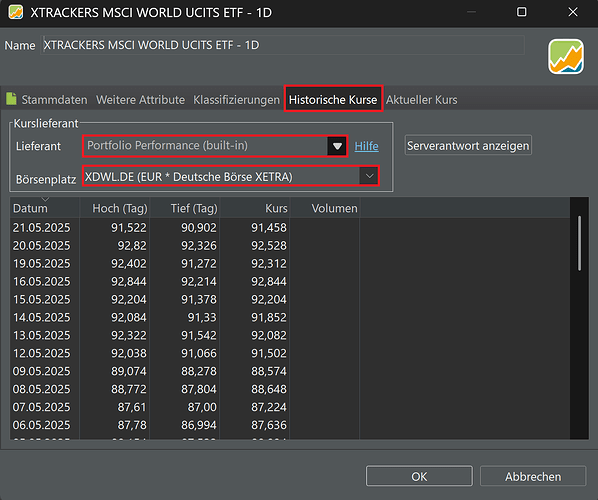
Task: Click Serverantwort anzeigen button
Action: pos(468,145)
